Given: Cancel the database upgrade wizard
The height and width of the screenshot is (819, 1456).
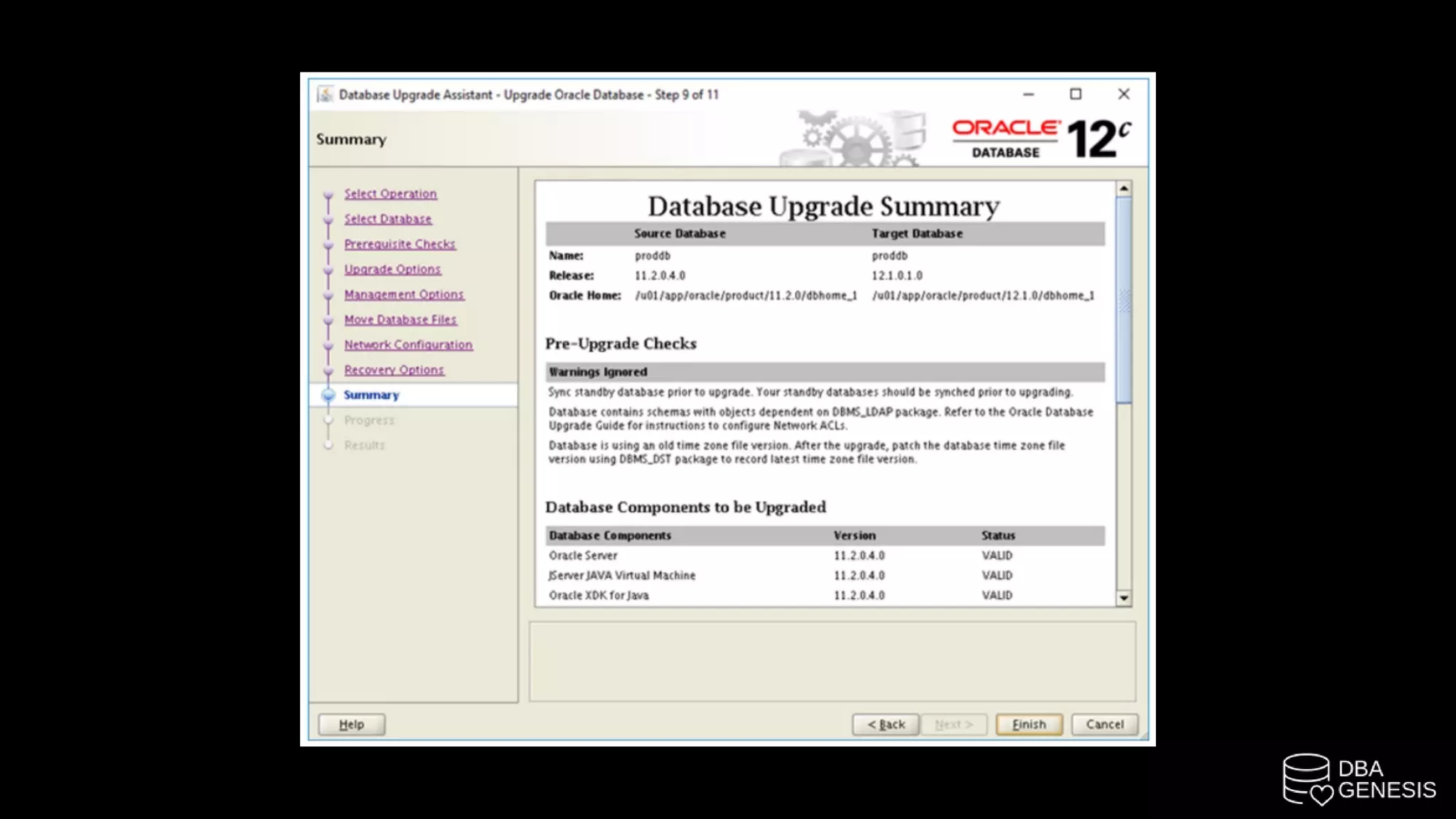Looking at the screenshot, I should (x=1104, y=724).
